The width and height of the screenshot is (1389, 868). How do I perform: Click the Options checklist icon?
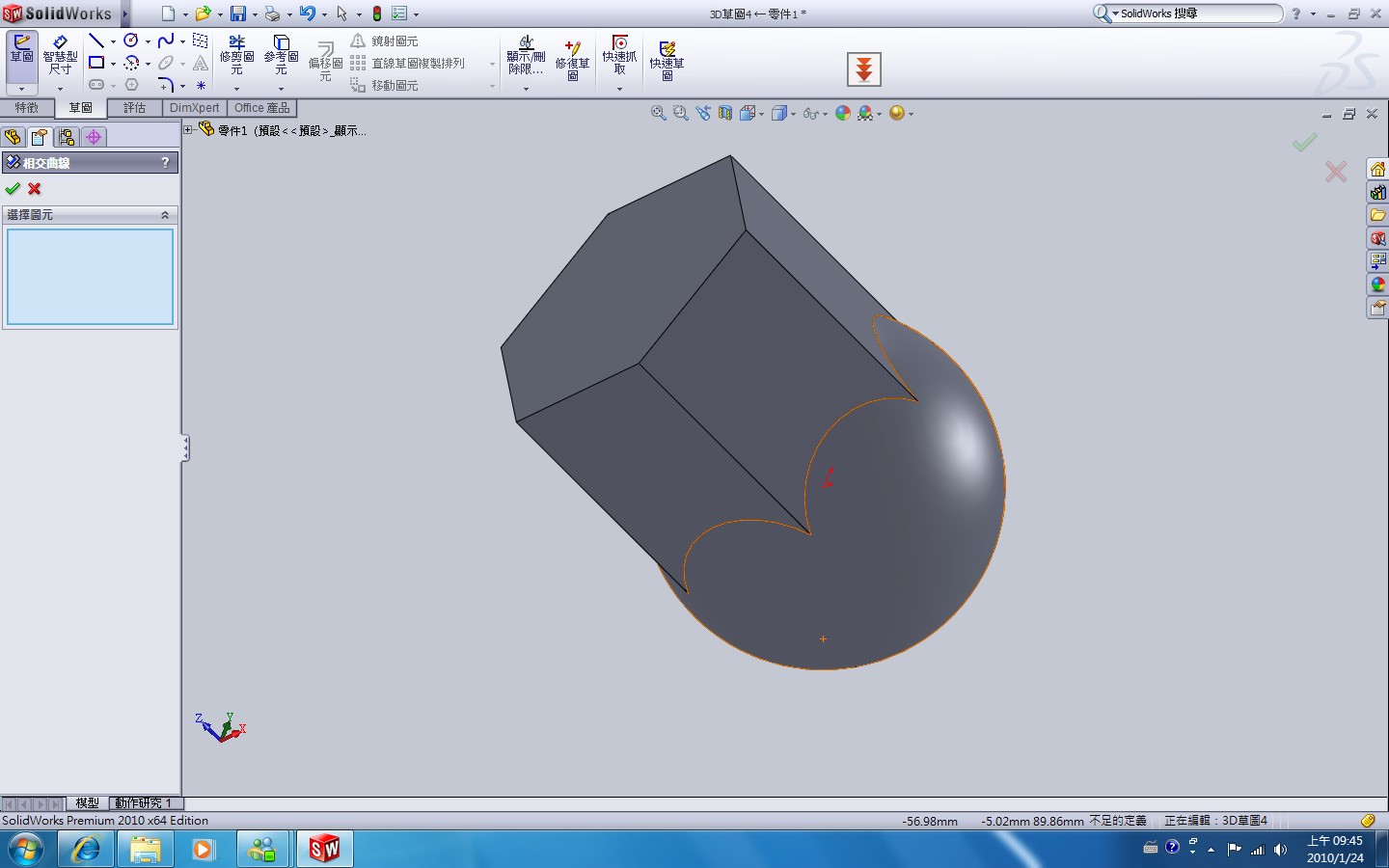[x=399, y=14]
